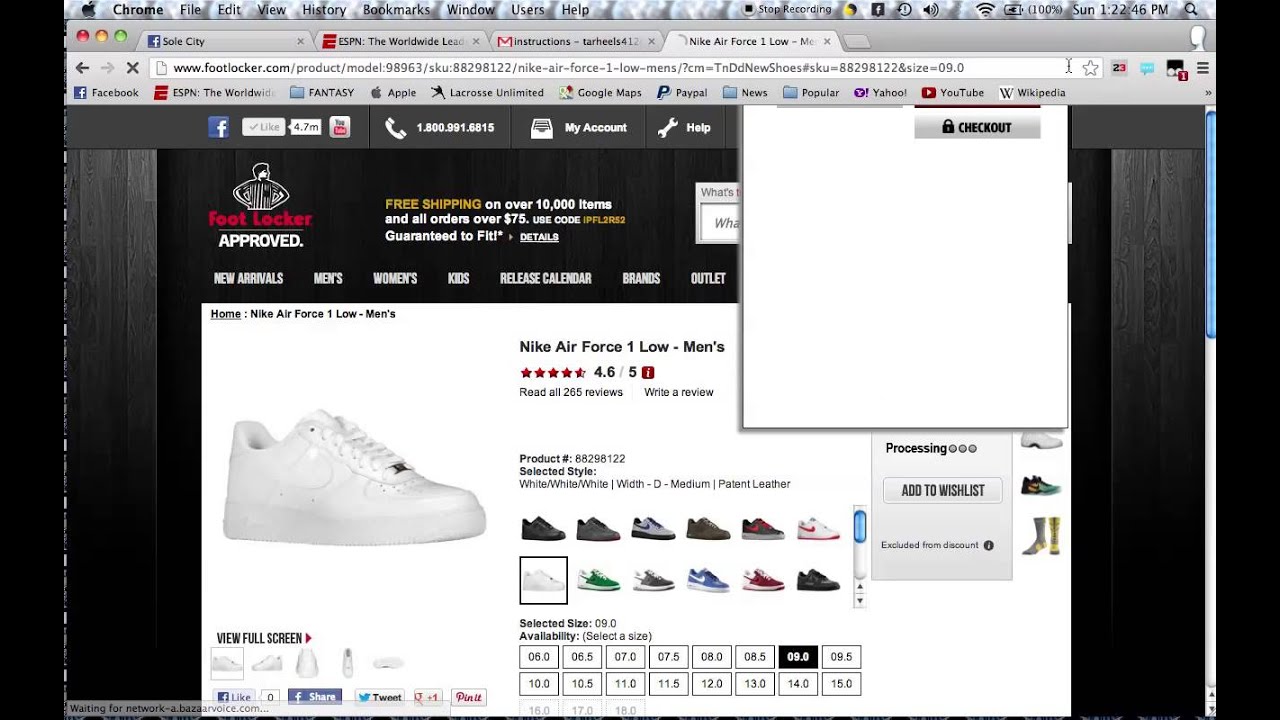
Task: Open the Brands menu
Action: [x=641, y=279]
